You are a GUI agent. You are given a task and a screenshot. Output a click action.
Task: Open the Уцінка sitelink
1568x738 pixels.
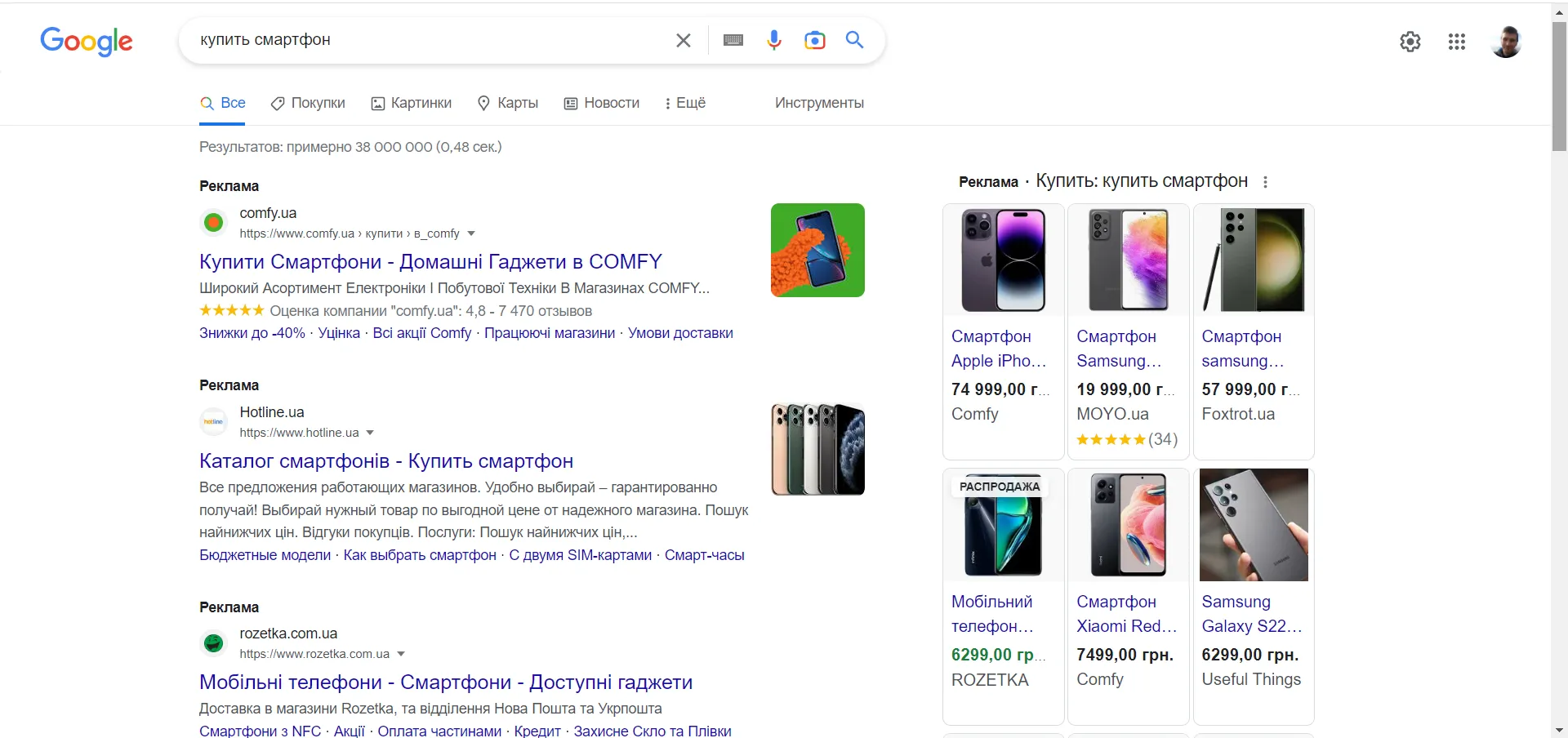click(339, 333)
